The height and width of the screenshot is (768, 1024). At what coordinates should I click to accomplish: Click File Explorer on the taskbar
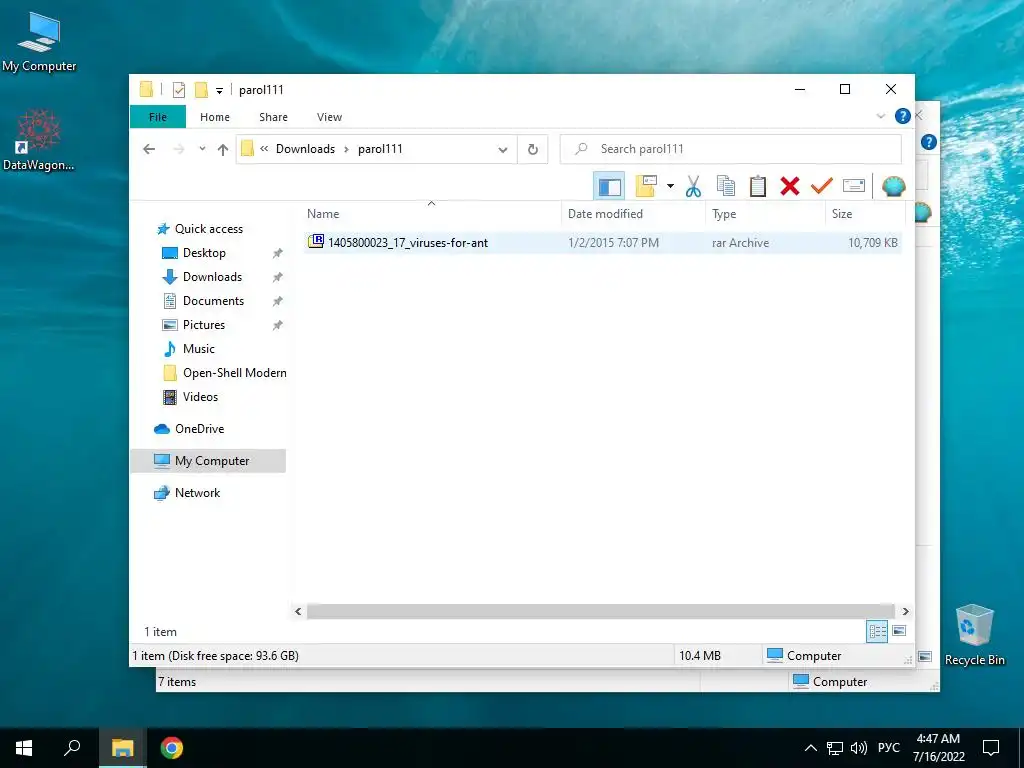pos(122,748)
